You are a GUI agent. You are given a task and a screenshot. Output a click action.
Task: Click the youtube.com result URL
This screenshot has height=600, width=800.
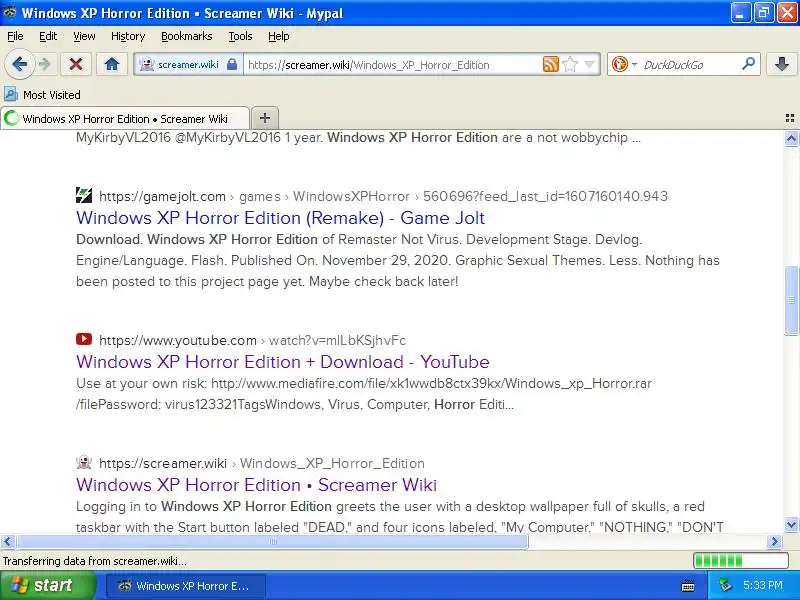[x=253, y=340]
